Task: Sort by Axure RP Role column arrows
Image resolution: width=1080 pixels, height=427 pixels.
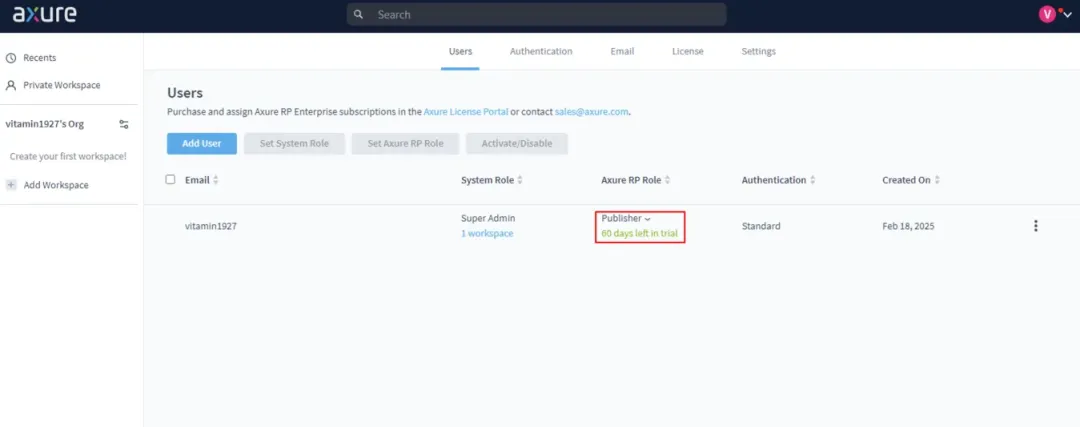Action: (x=667, y=180)
